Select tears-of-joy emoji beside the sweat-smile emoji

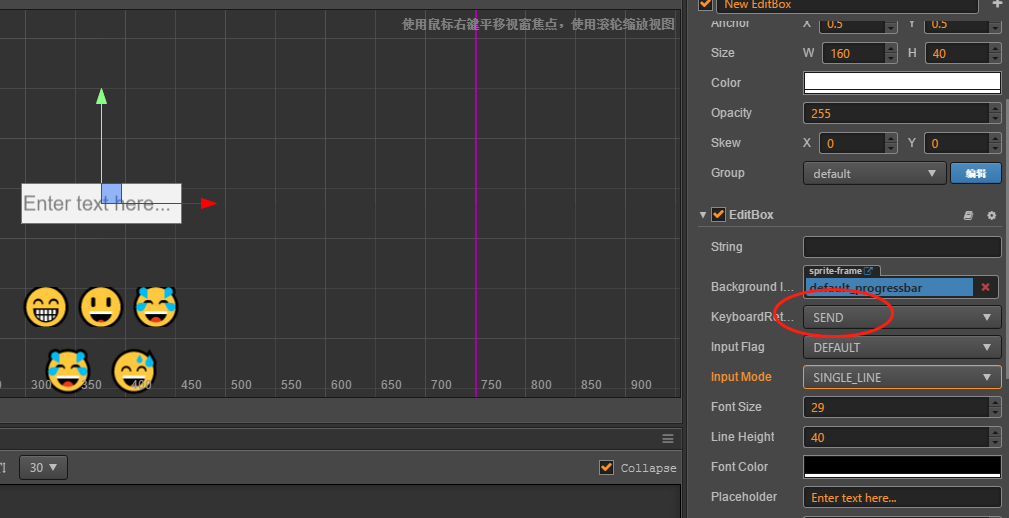(68, 371)
